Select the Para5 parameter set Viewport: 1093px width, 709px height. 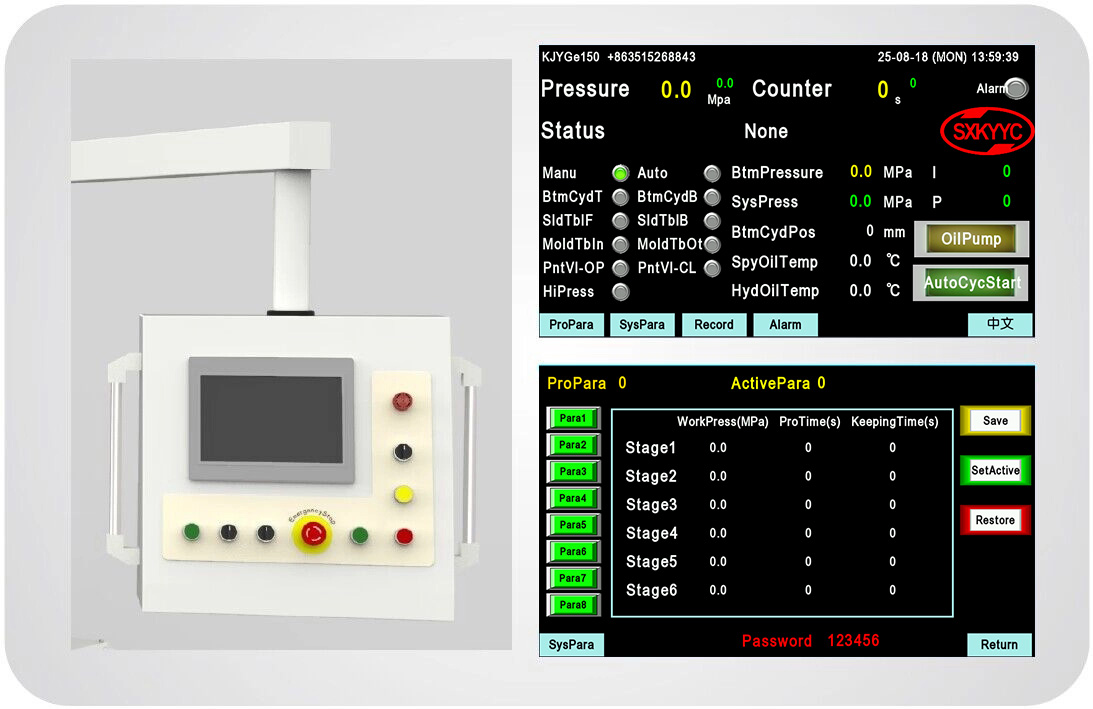(x=573, y=525)
